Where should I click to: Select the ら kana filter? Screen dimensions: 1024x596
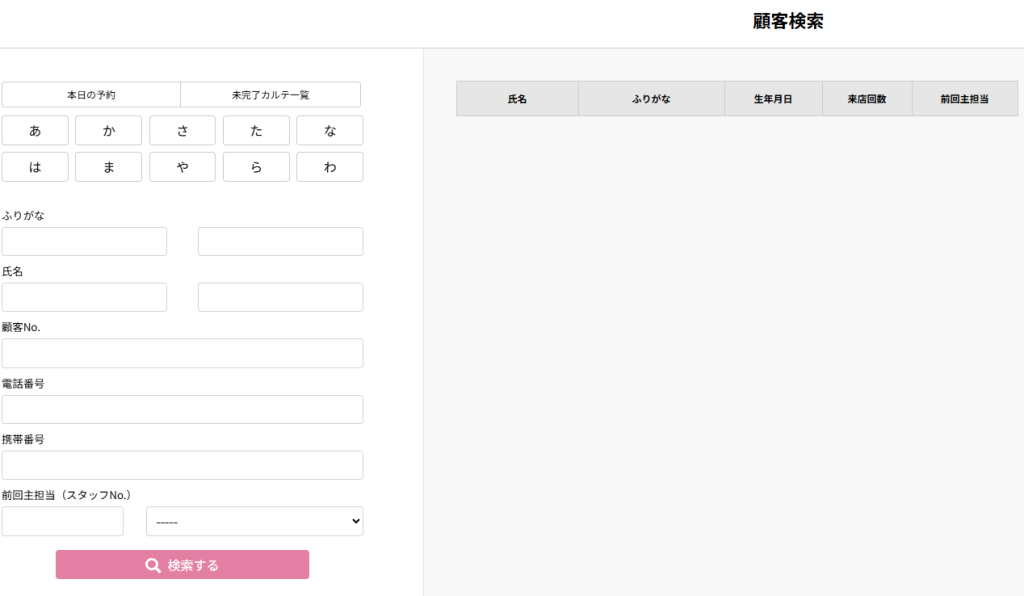[x=256, y=167]
